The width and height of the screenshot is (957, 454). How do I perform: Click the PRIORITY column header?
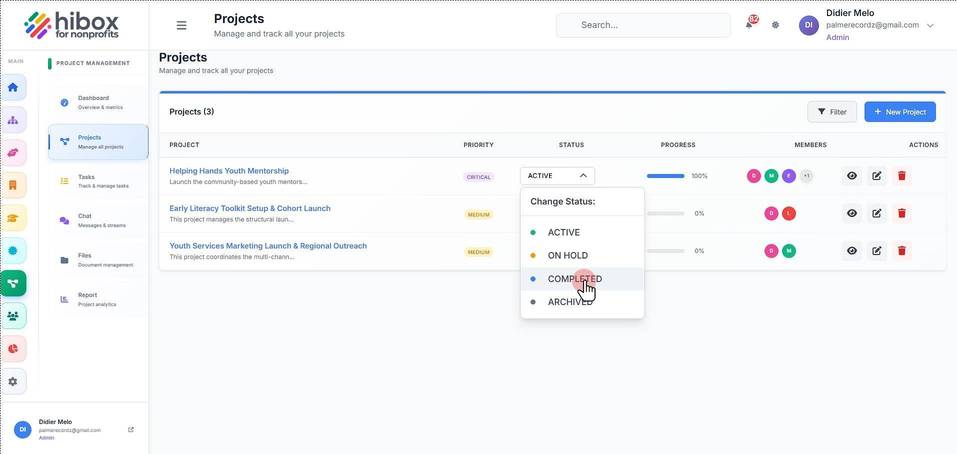click(478, 145)
